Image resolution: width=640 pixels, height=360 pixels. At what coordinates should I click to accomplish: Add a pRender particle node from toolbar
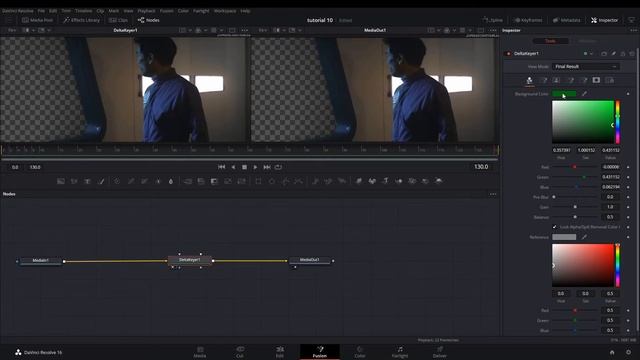342,181
